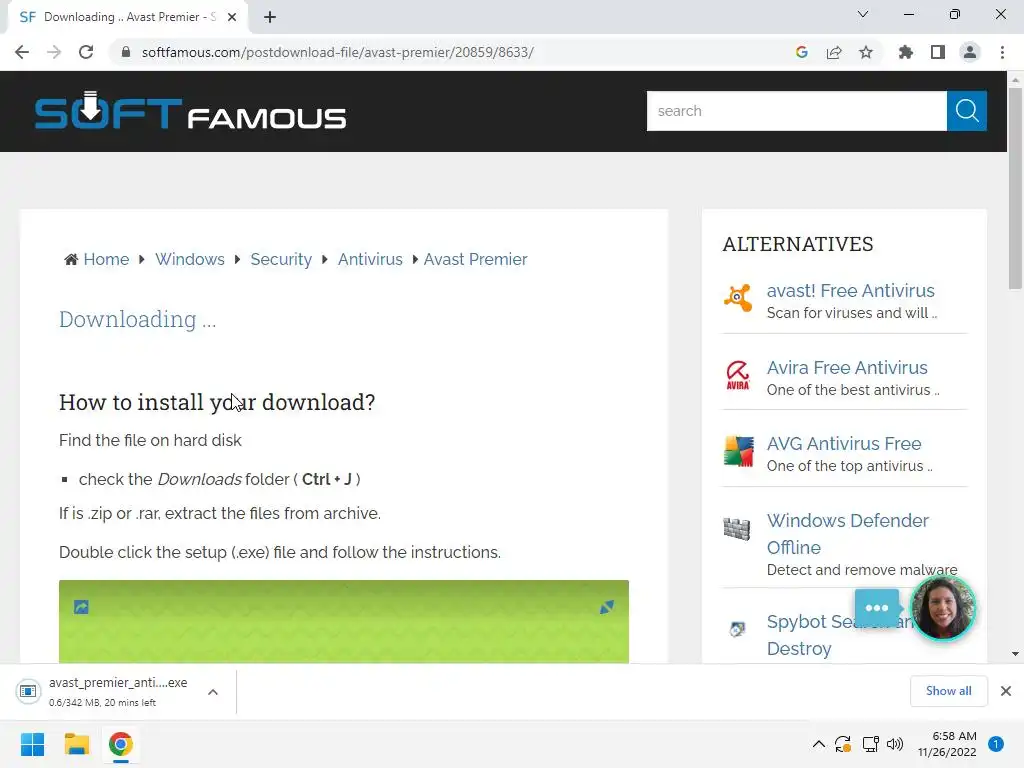Open the Windows breadcrumb link
The height and width of the screenshot is (768, 1024).
[x=189, y=259]
